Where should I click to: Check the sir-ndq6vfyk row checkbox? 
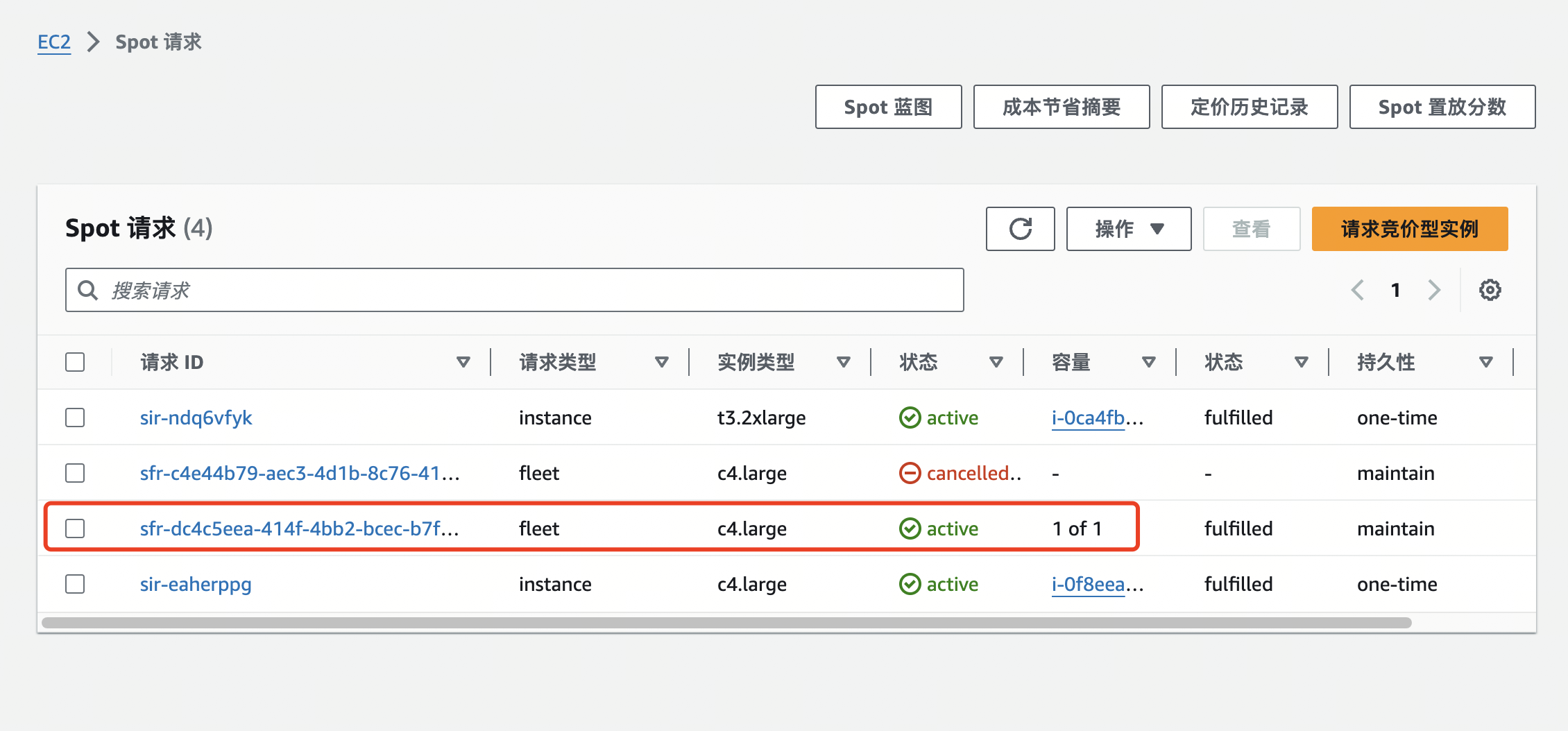[x=75, y=418]
